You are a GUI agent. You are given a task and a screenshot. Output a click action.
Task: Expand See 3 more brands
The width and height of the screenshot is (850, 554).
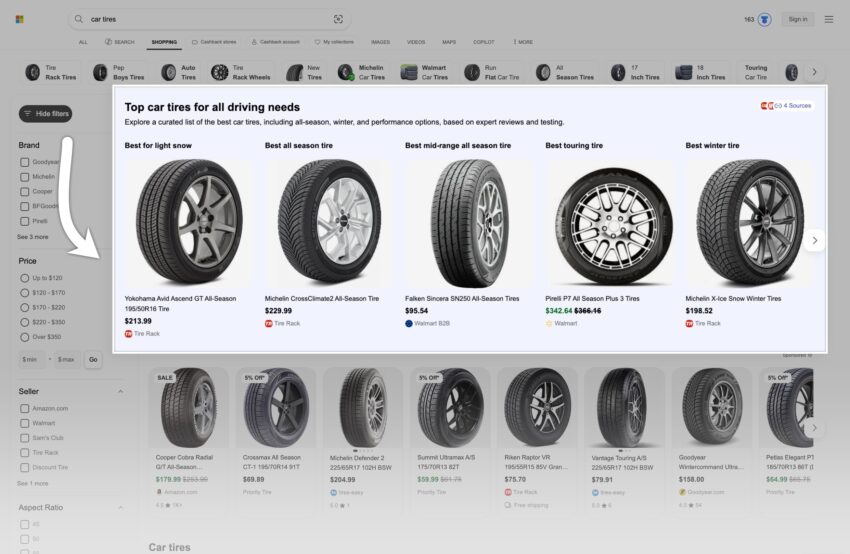click(x=33, y=237)
